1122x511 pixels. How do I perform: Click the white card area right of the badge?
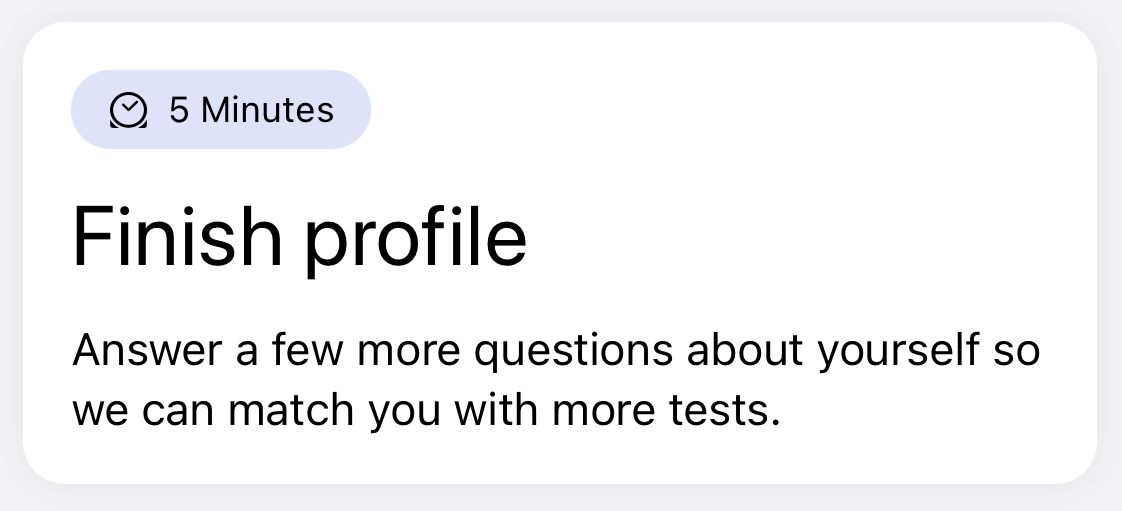click(x=730, y=110)
